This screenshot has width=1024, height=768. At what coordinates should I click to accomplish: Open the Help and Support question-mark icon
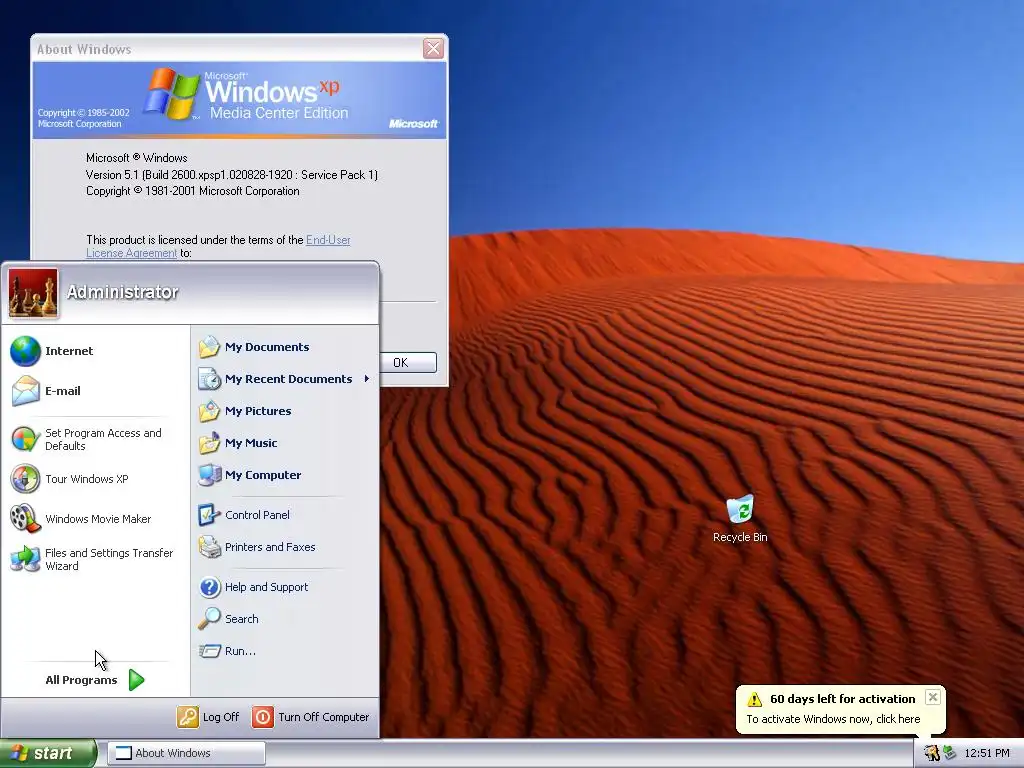[210, 586]
